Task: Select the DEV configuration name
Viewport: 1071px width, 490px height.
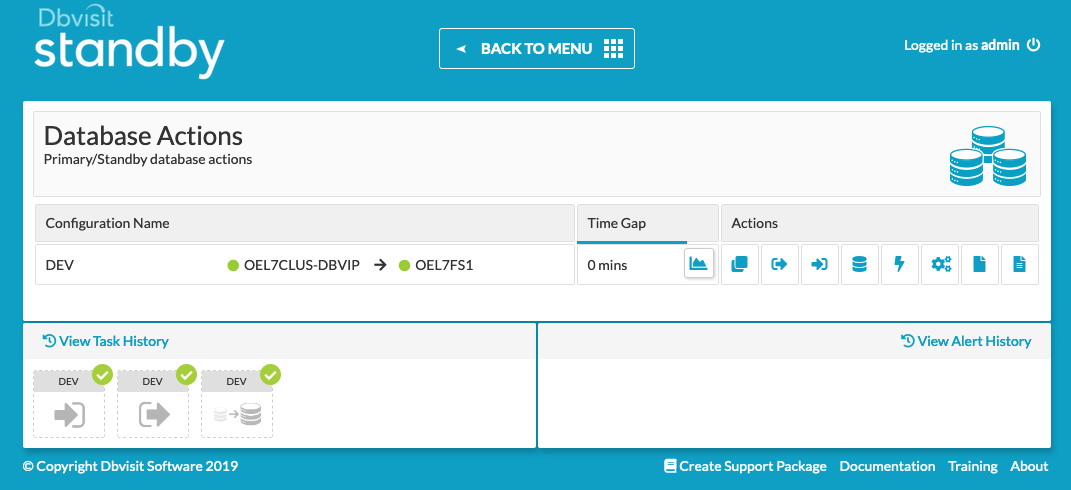Action: pyautogui.click(x=59, y=265)
